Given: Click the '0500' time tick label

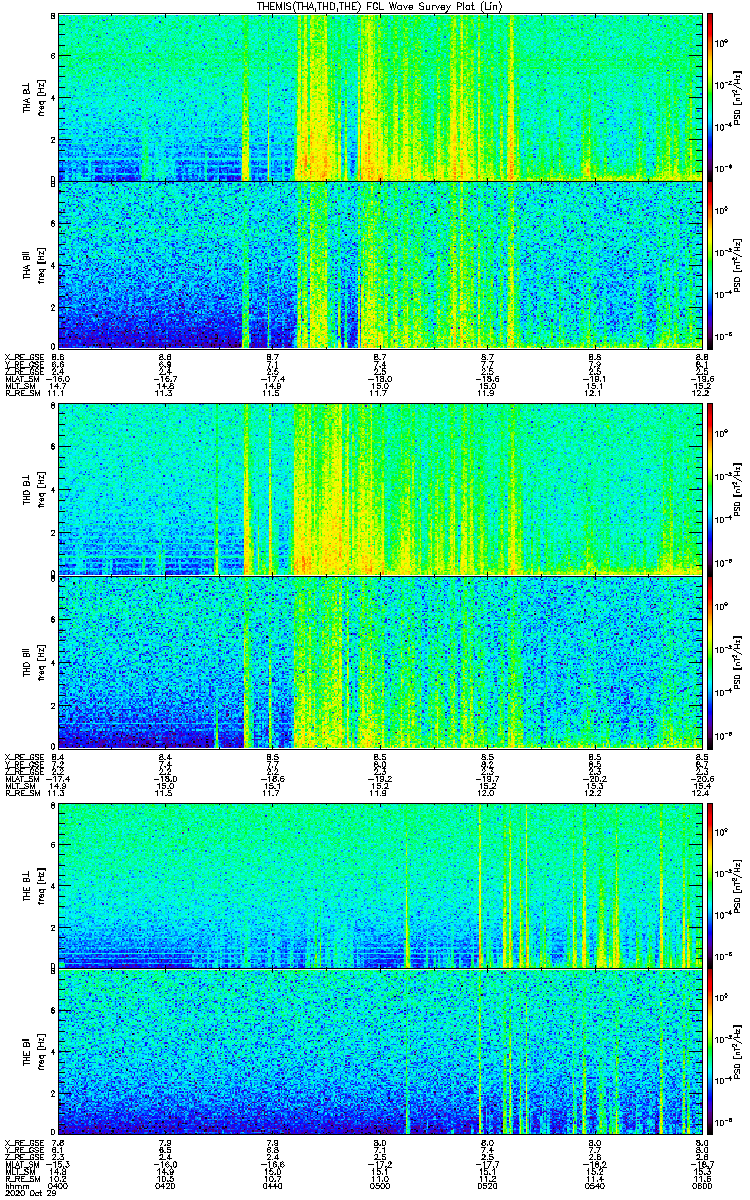Looking at the screenshot, I should pos(380,1185).
